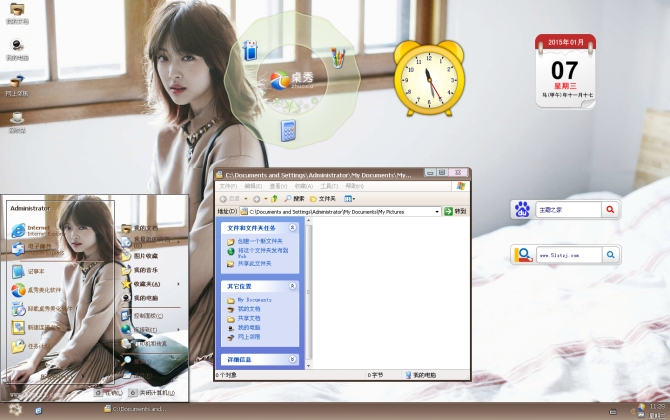Viewport: 670px width, 420px height.
Task: Open 我的音乐 in the Start menu
Action: coord(140,270)
